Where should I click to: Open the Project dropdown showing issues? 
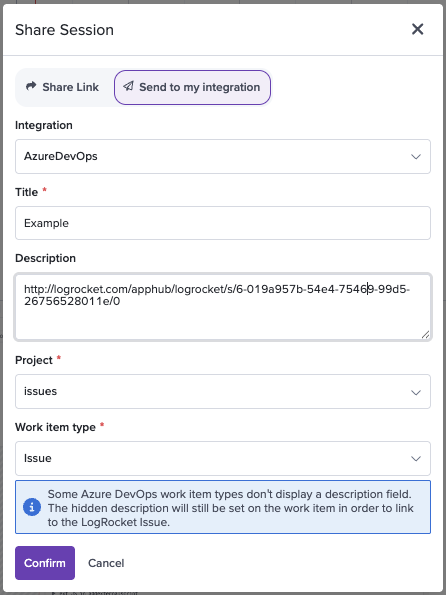point(223,392)
